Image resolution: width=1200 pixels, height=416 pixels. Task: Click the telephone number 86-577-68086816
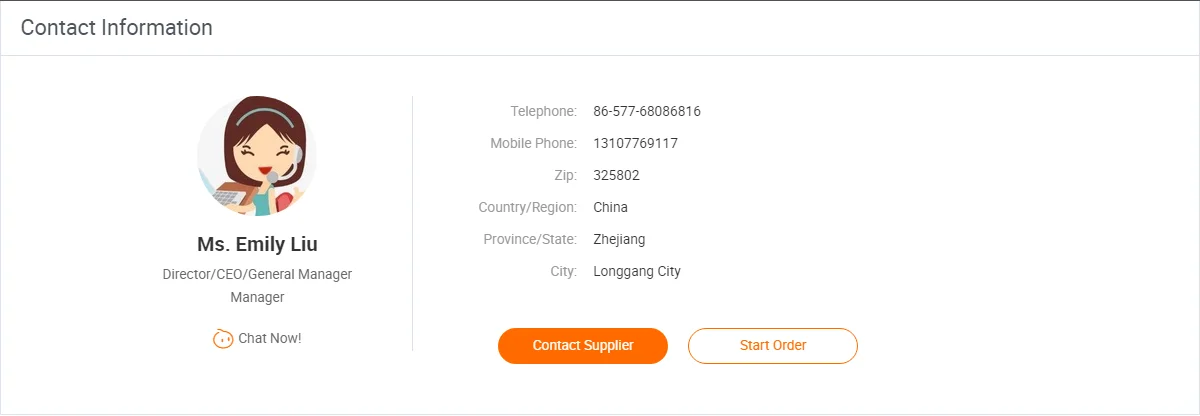(647, 111)
